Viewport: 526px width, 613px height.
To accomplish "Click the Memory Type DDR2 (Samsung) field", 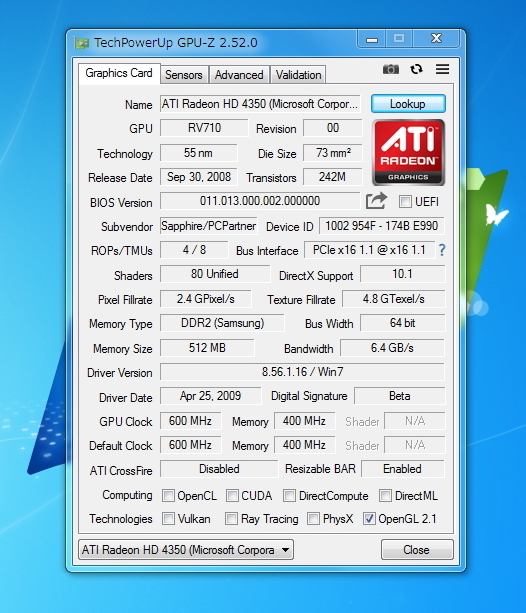I will click(222, 323).
